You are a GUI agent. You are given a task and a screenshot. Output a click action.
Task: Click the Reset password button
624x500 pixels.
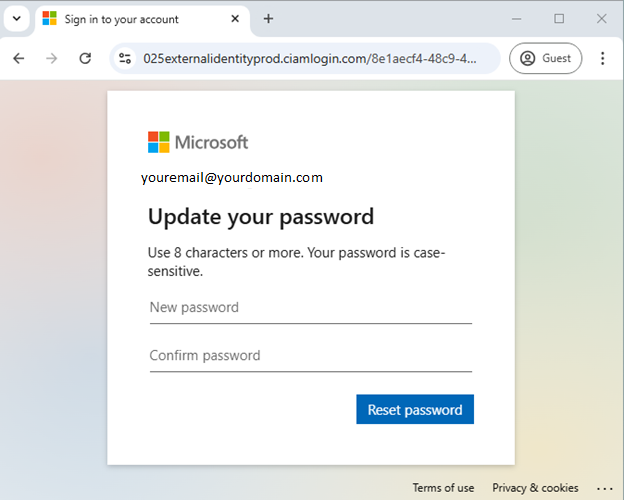click(x=415, y=409)
